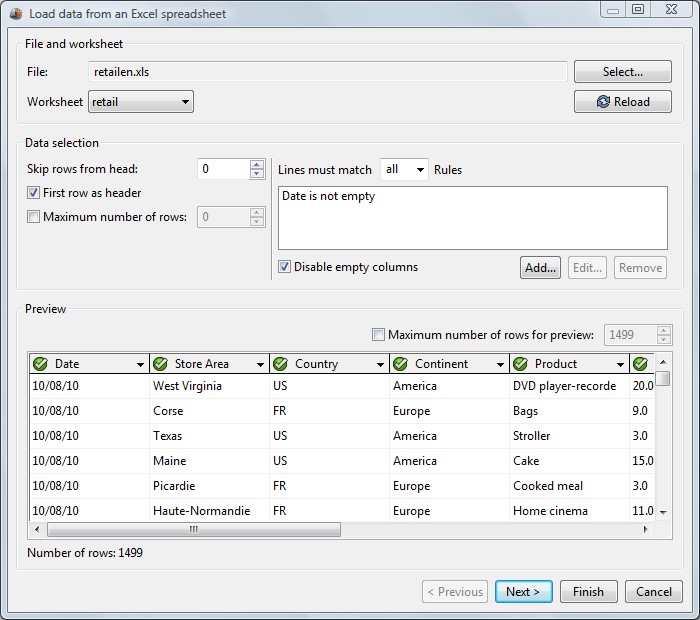Add a new matching rule

[x=540, y=268]
